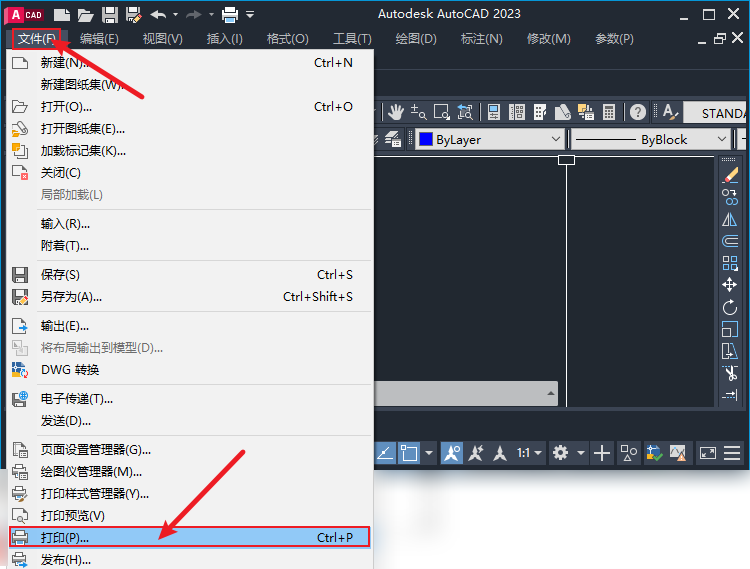The width and height of the screenshot is (750, 569).
Task: Choose 打印(P)... from the file menu
Action: pos(189,537)
